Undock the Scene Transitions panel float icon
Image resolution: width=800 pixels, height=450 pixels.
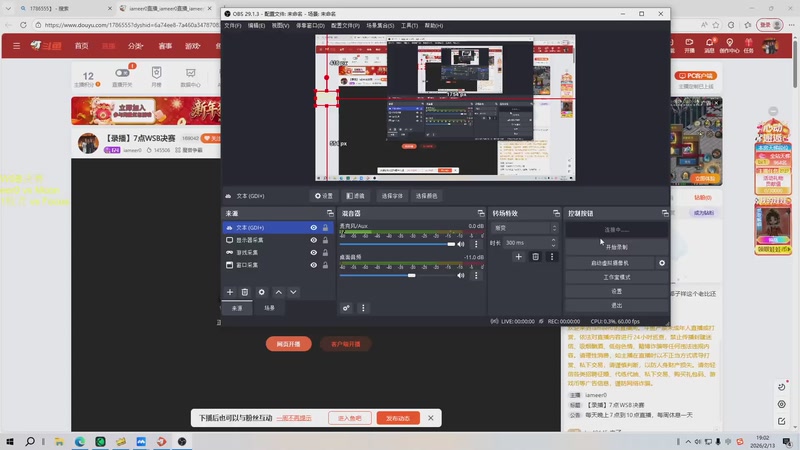(556, 213)
